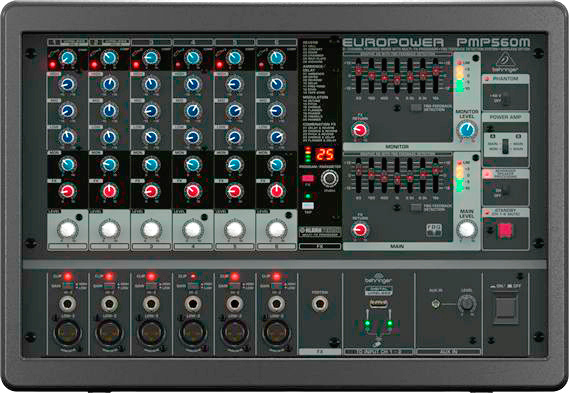Viewport: 569px width, 393px height.
Task: Toggle the red Standby button
Action: (x=505, y=230)
